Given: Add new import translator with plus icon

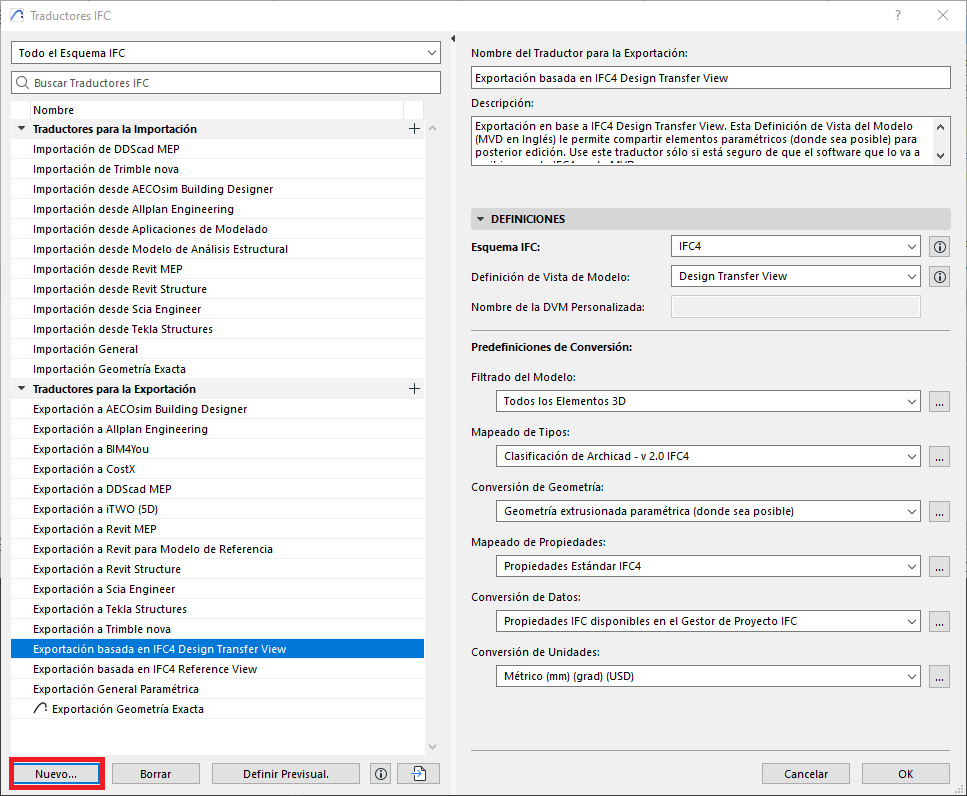Looking at the screenshot, I should click(414, 129).
